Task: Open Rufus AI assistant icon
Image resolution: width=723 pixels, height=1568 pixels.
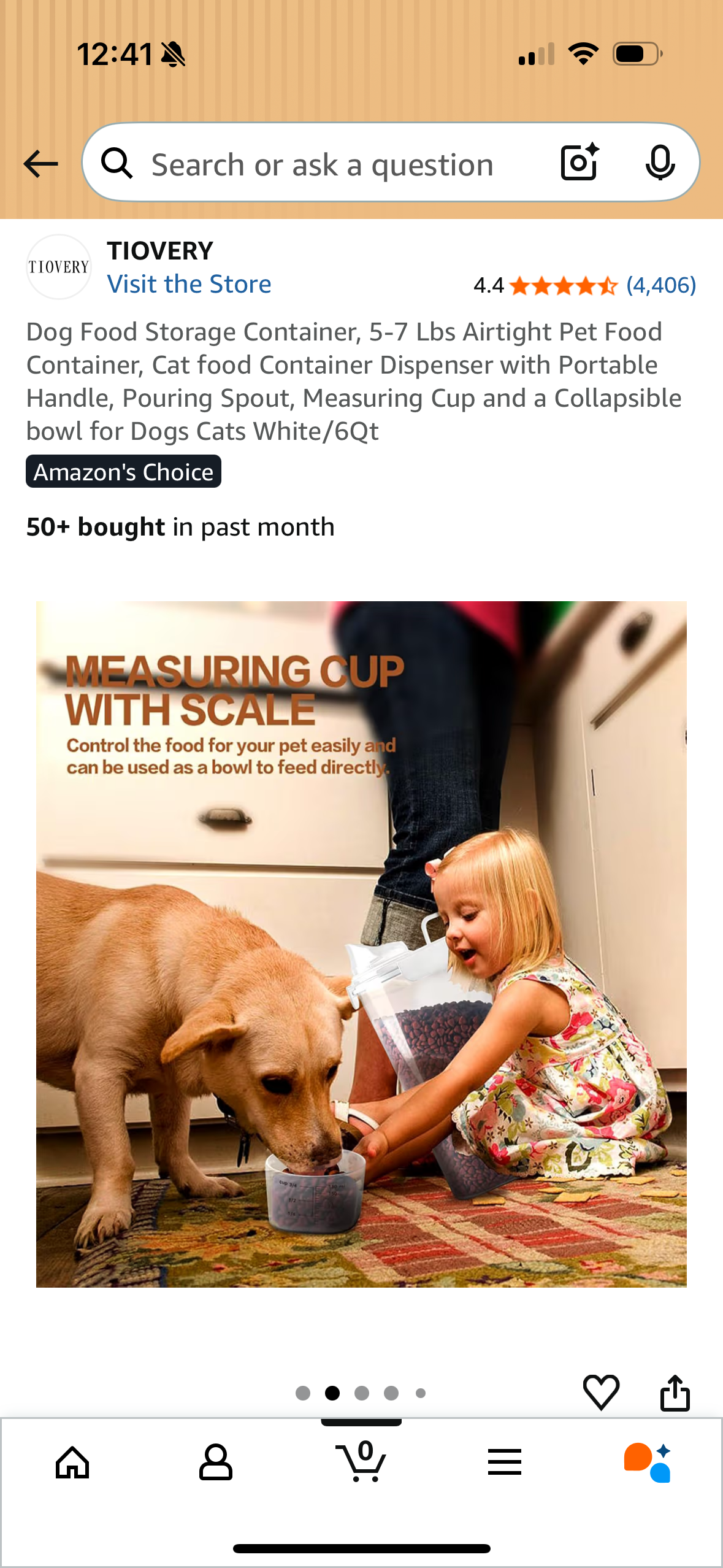Action: click(648, 1462)
